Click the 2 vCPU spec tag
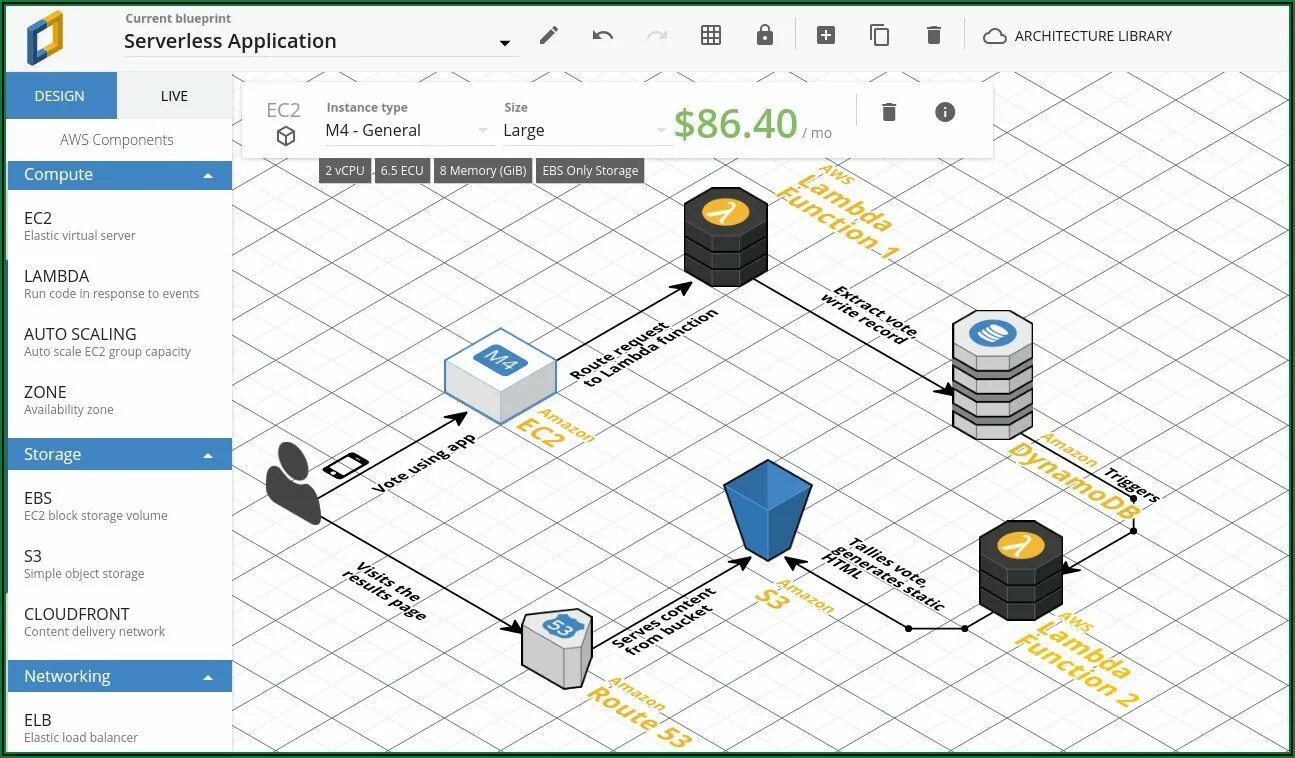 click(x=345, y=170)
